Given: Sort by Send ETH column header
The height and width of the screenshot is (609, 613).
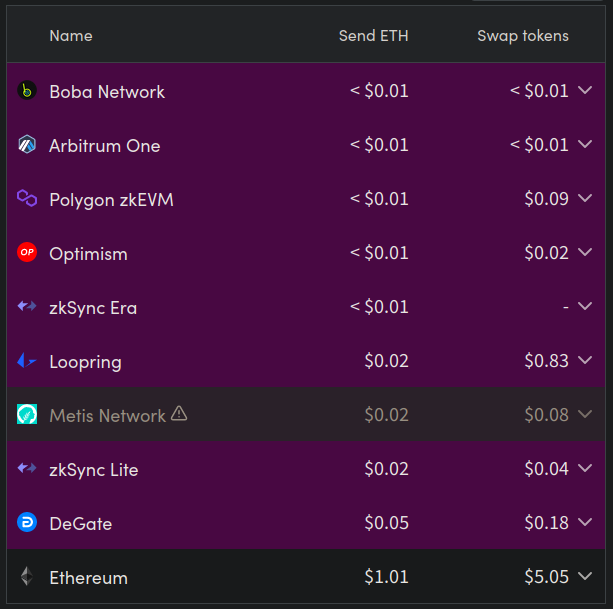Looking at the screenshot, I should point(373,36).
